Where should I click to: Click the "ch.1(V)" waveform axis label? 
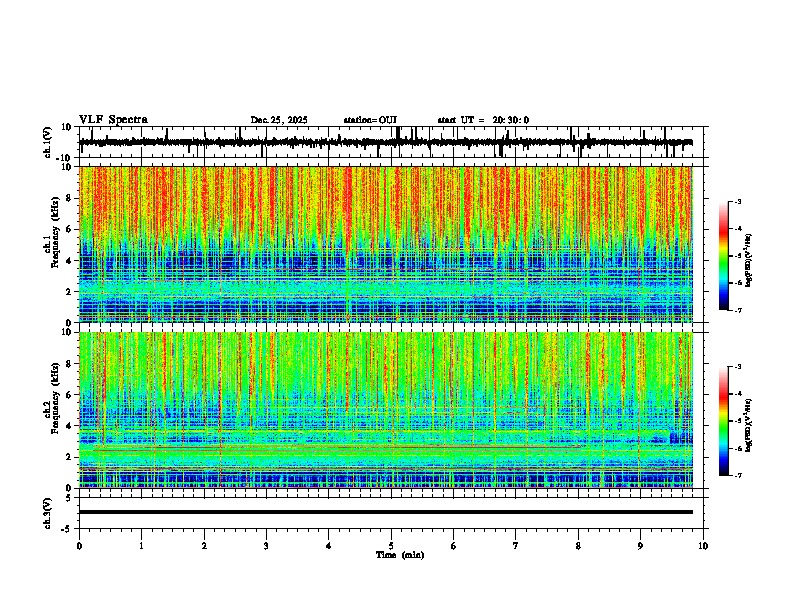click(x=47, y=142)
